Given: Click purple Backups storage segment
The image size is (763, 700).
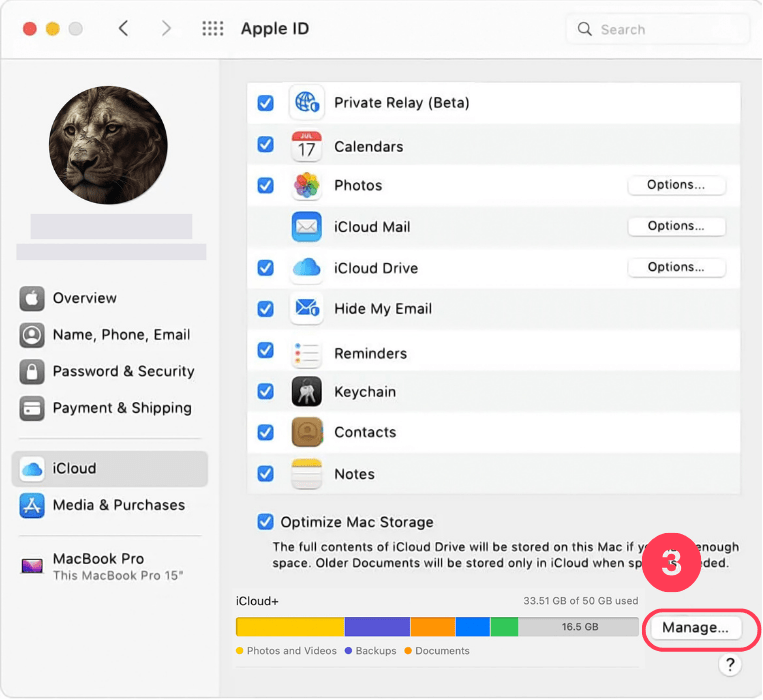Looking at the screenshot, I should (x=377, y=627).
